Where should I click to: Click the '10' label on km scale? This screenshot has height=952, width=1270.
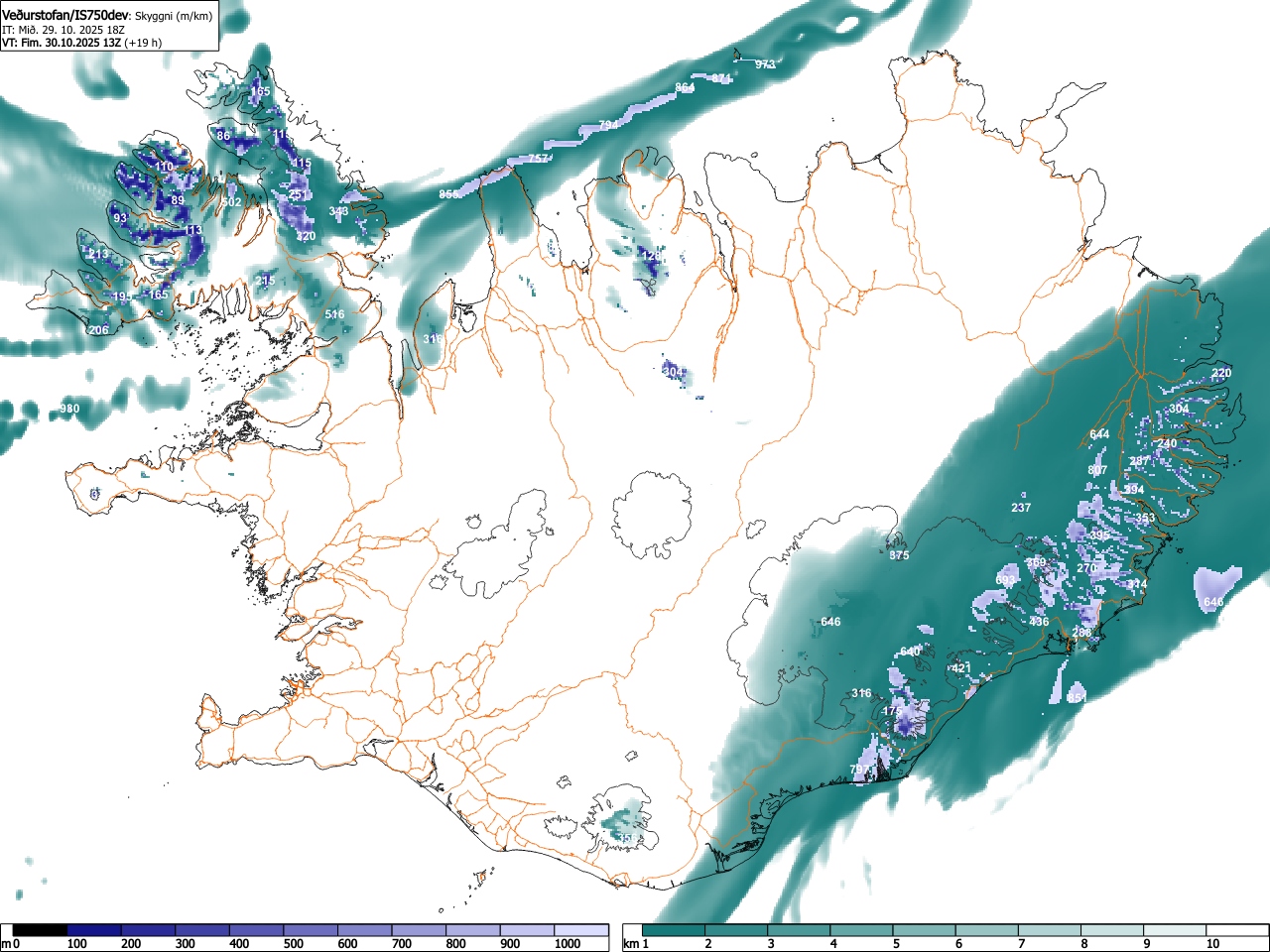[x=1211, y=944]
